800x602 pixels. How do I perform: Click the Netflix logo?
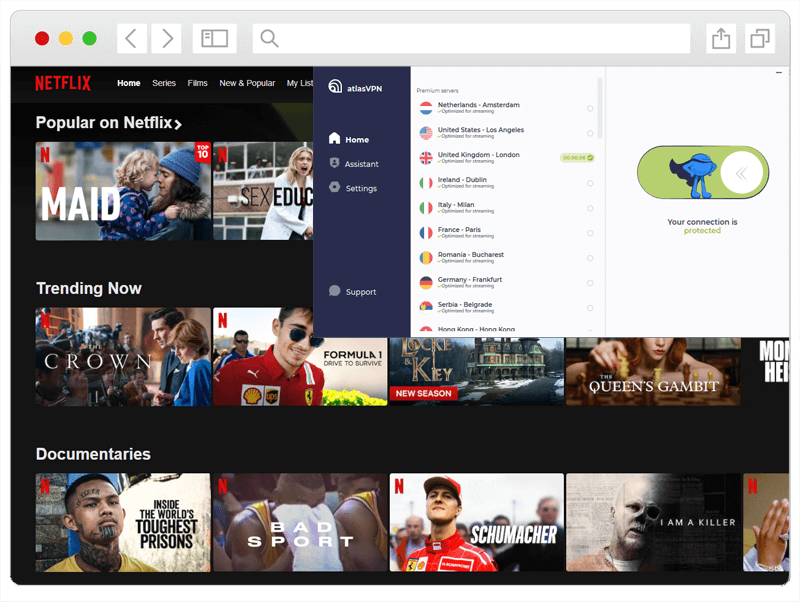tap(63, 83)
